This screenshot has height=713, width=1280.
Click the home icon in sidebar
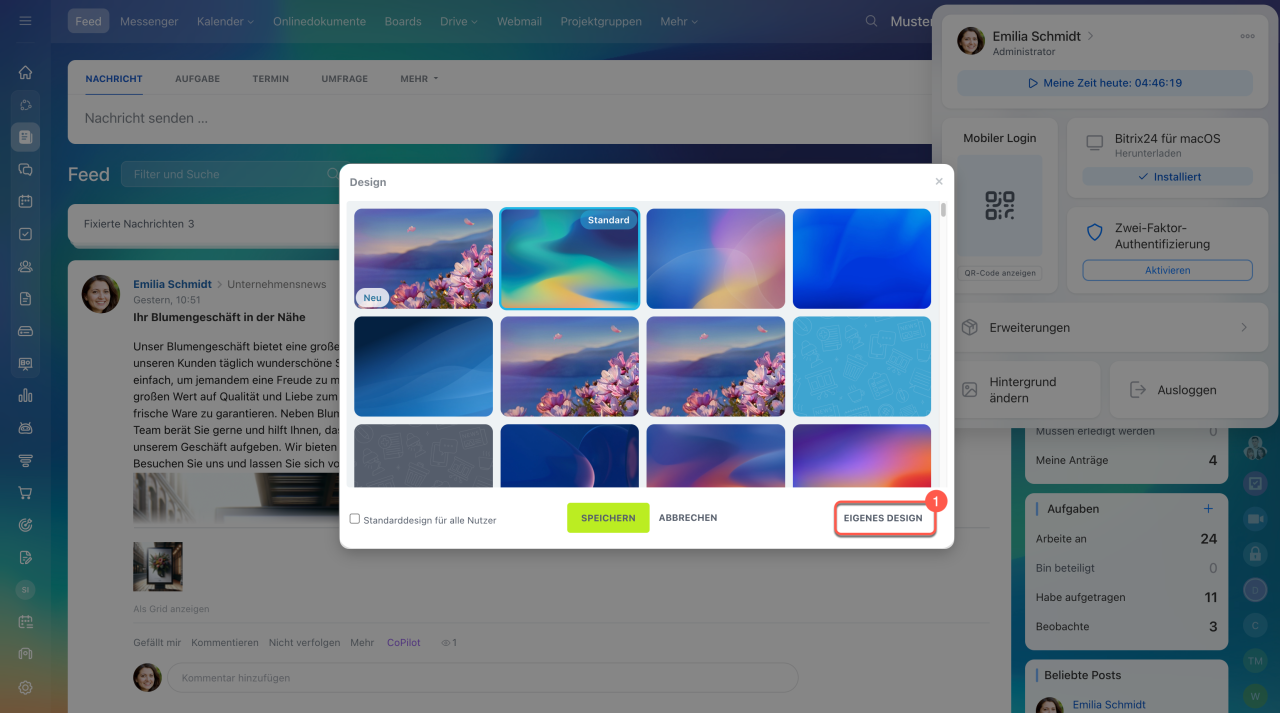point(25,72)
